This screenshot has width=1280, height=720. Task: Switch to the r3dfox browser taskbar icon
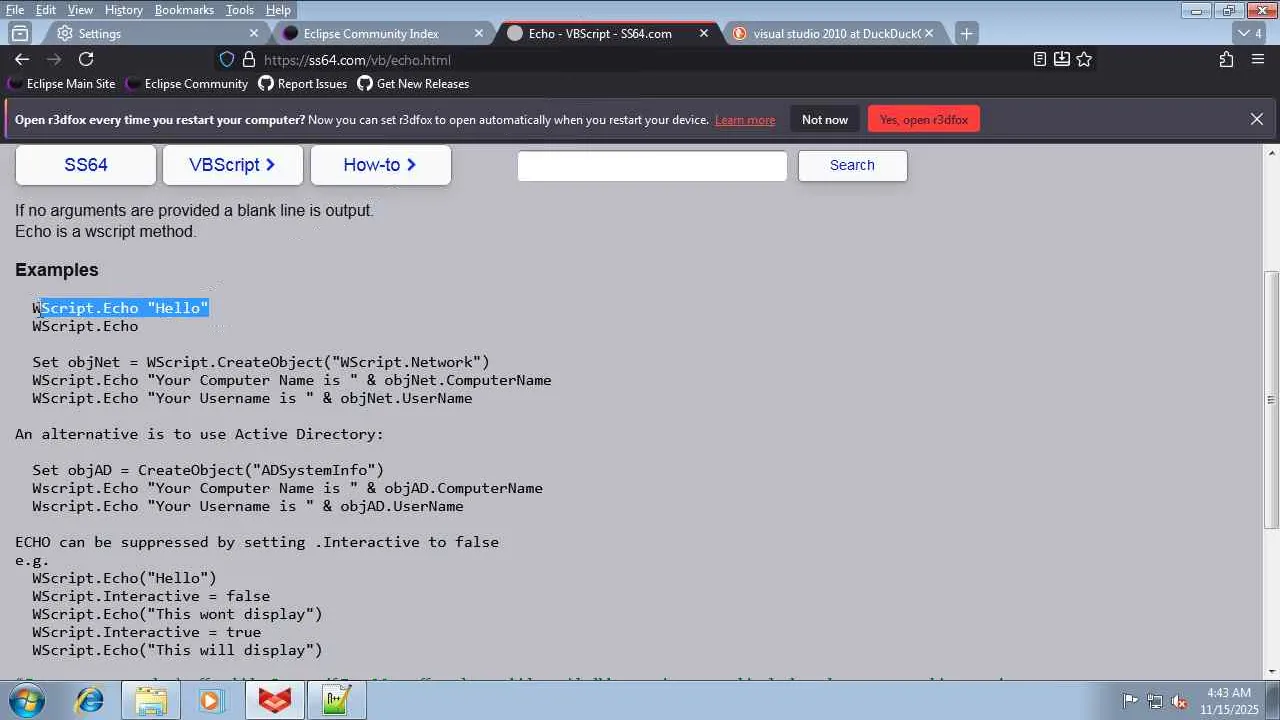click(274, 700)
